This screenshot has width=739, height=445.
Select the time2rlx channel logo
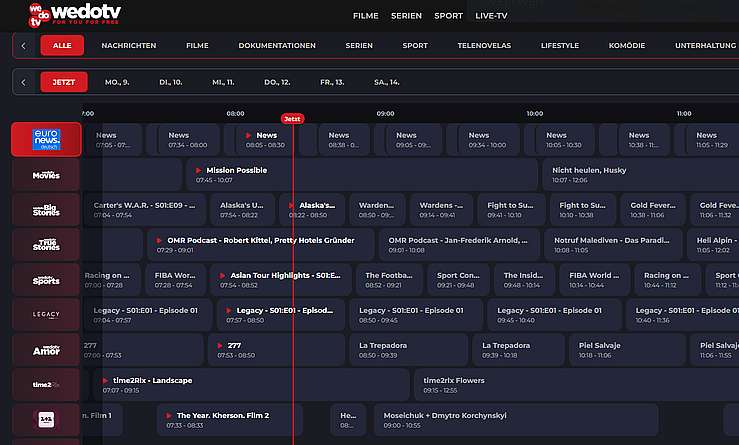(46, 384)
